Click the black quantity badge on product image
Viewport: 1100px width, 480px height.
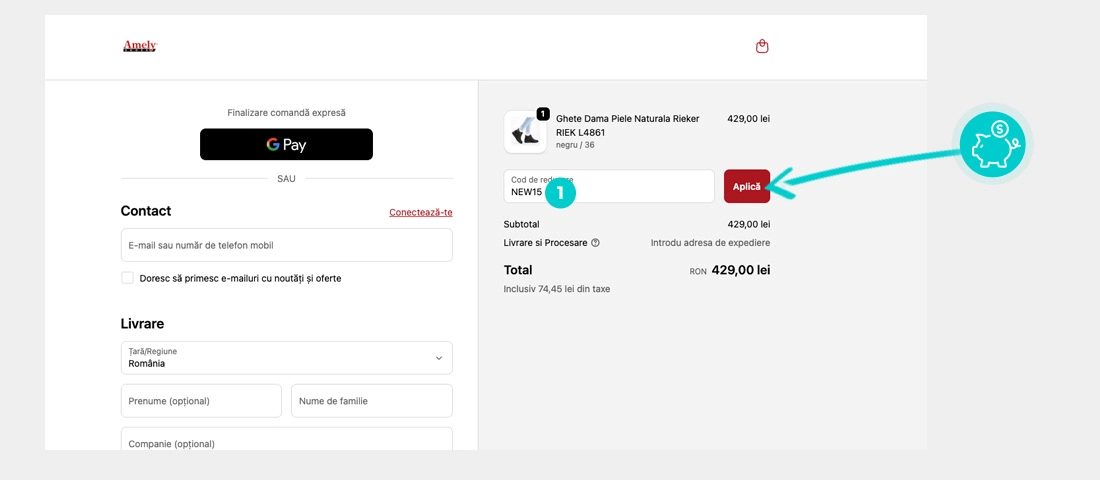tap(543, 114)
